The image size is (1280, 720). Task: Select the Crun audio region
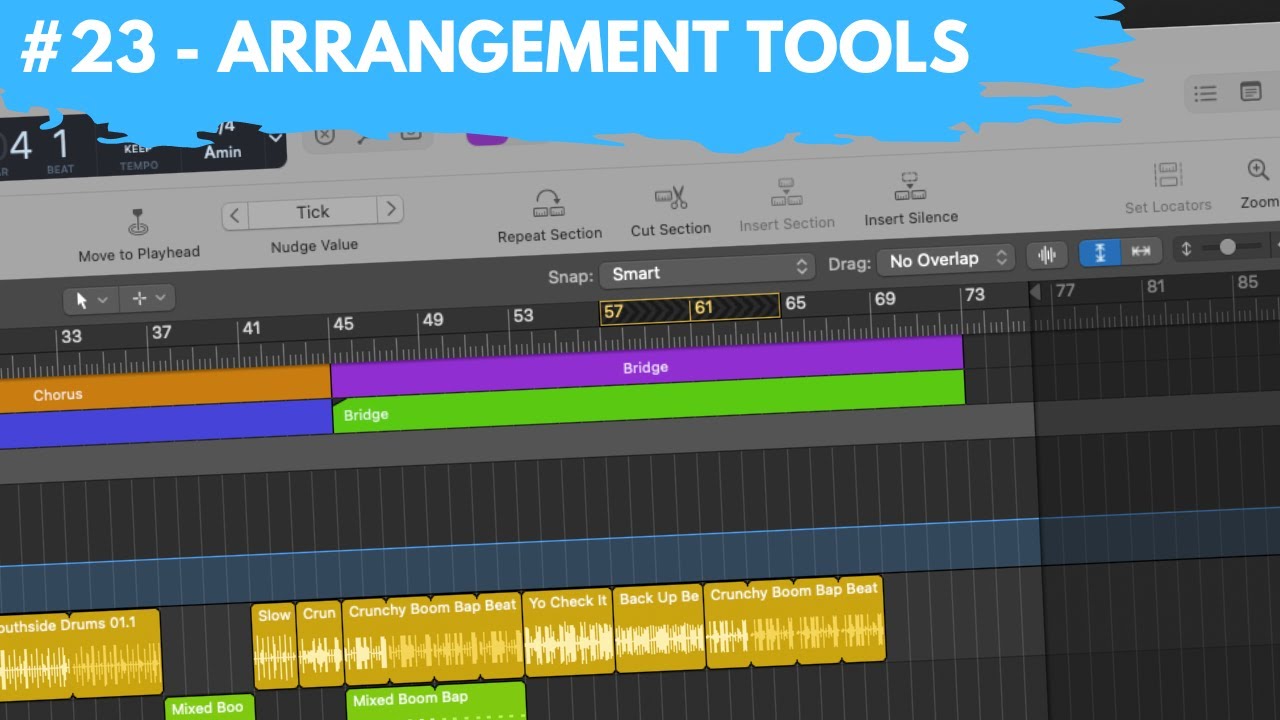pos(320,643)
